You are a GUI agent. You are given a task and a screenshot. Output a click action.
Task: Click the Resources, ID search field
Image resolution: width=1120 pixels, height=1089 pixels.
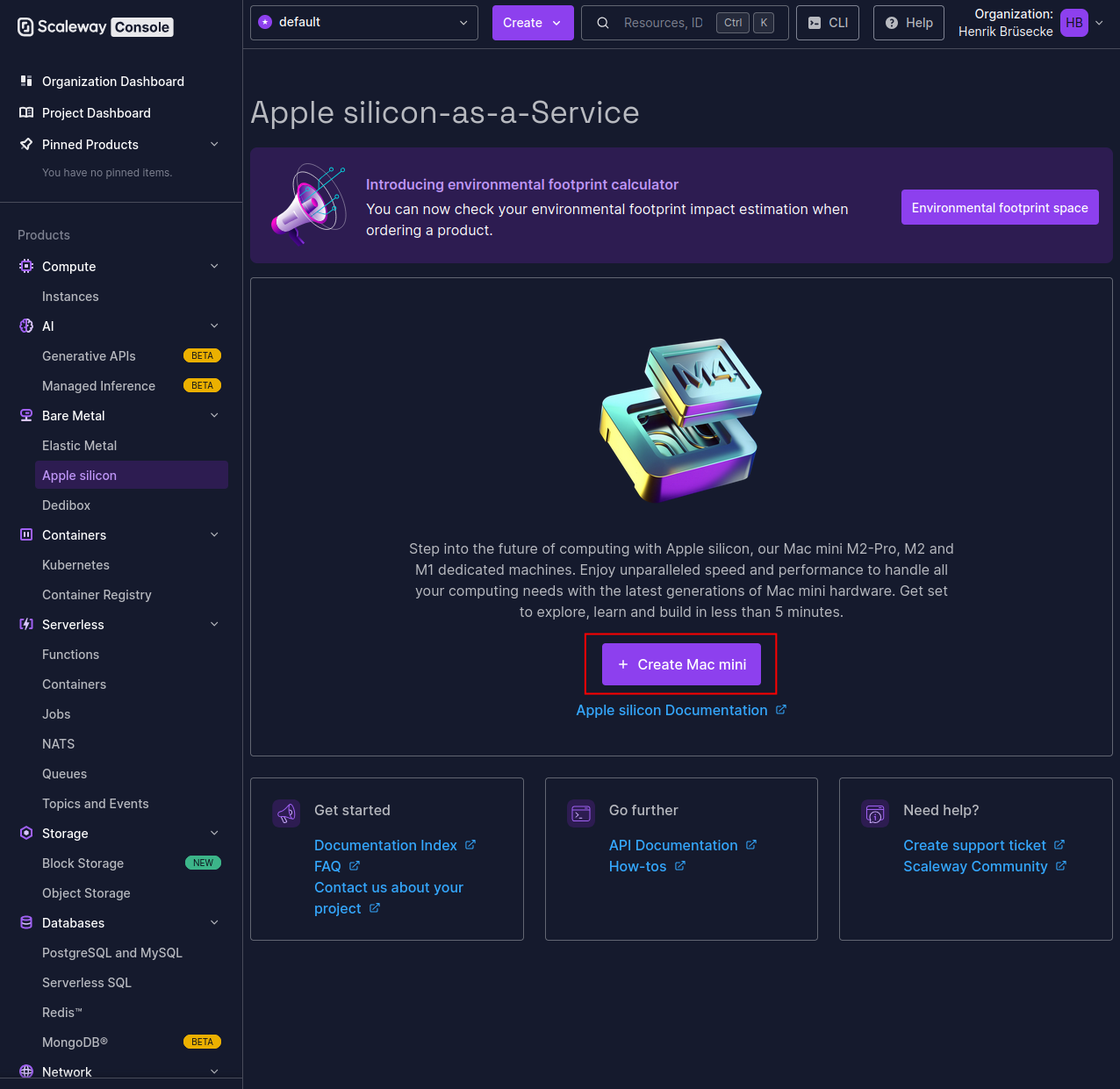[x=685, y=23]
